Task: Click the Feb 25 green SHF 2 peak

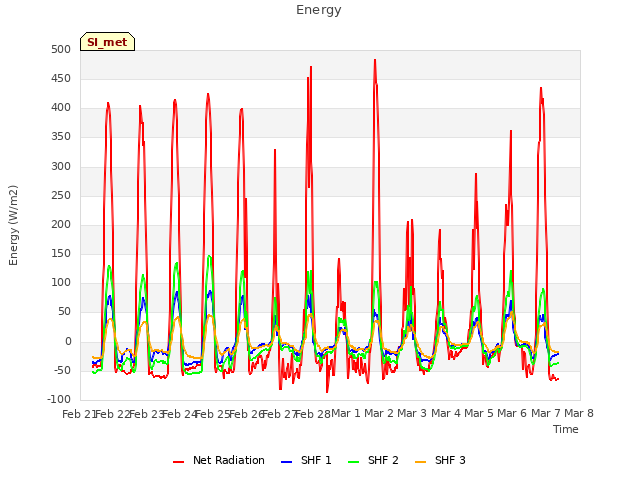Action: tap(209, 256)
